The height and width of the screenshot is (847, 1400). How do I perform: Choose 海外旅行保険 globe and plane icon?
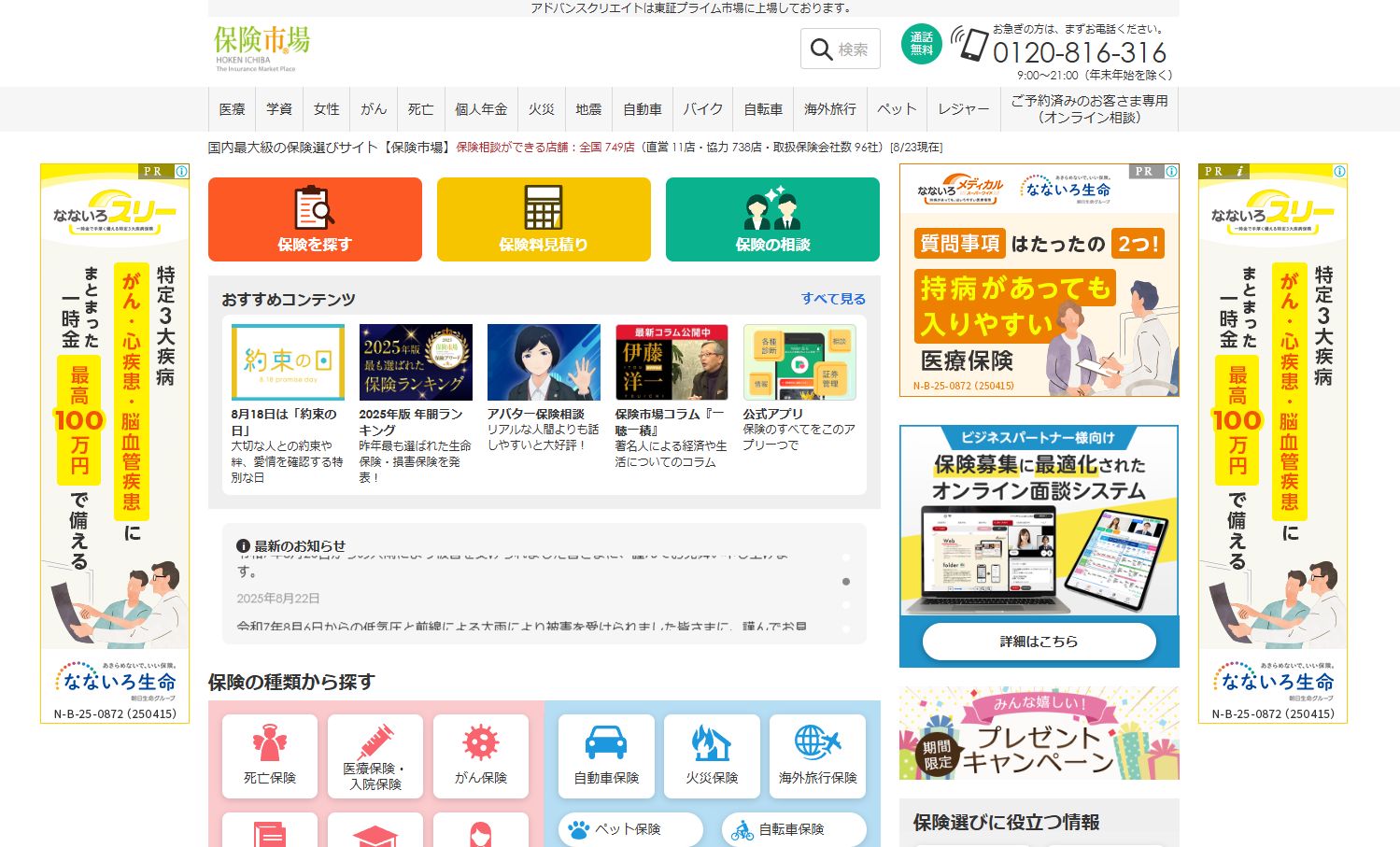817,743
